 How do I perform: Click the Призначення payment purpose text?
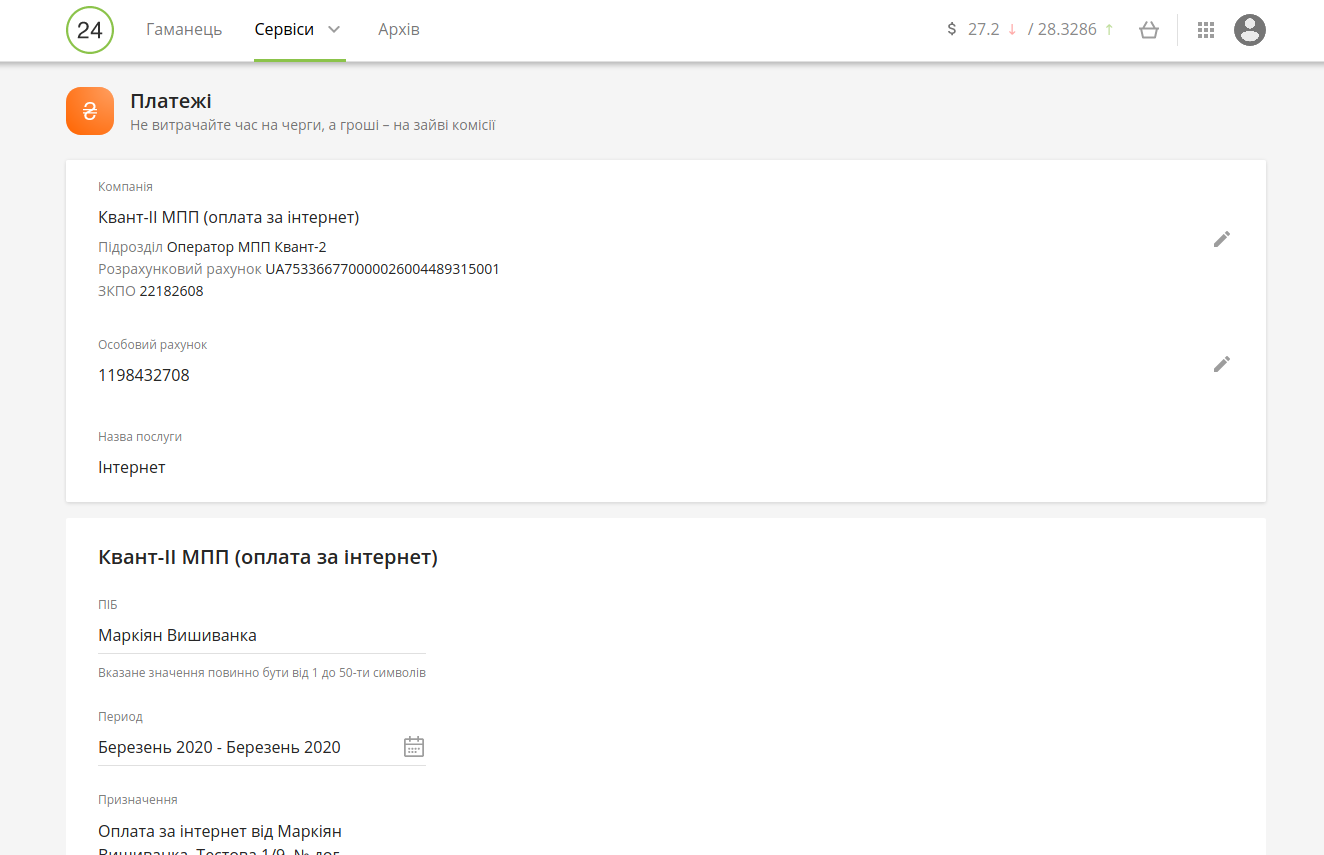pos(220,832)
